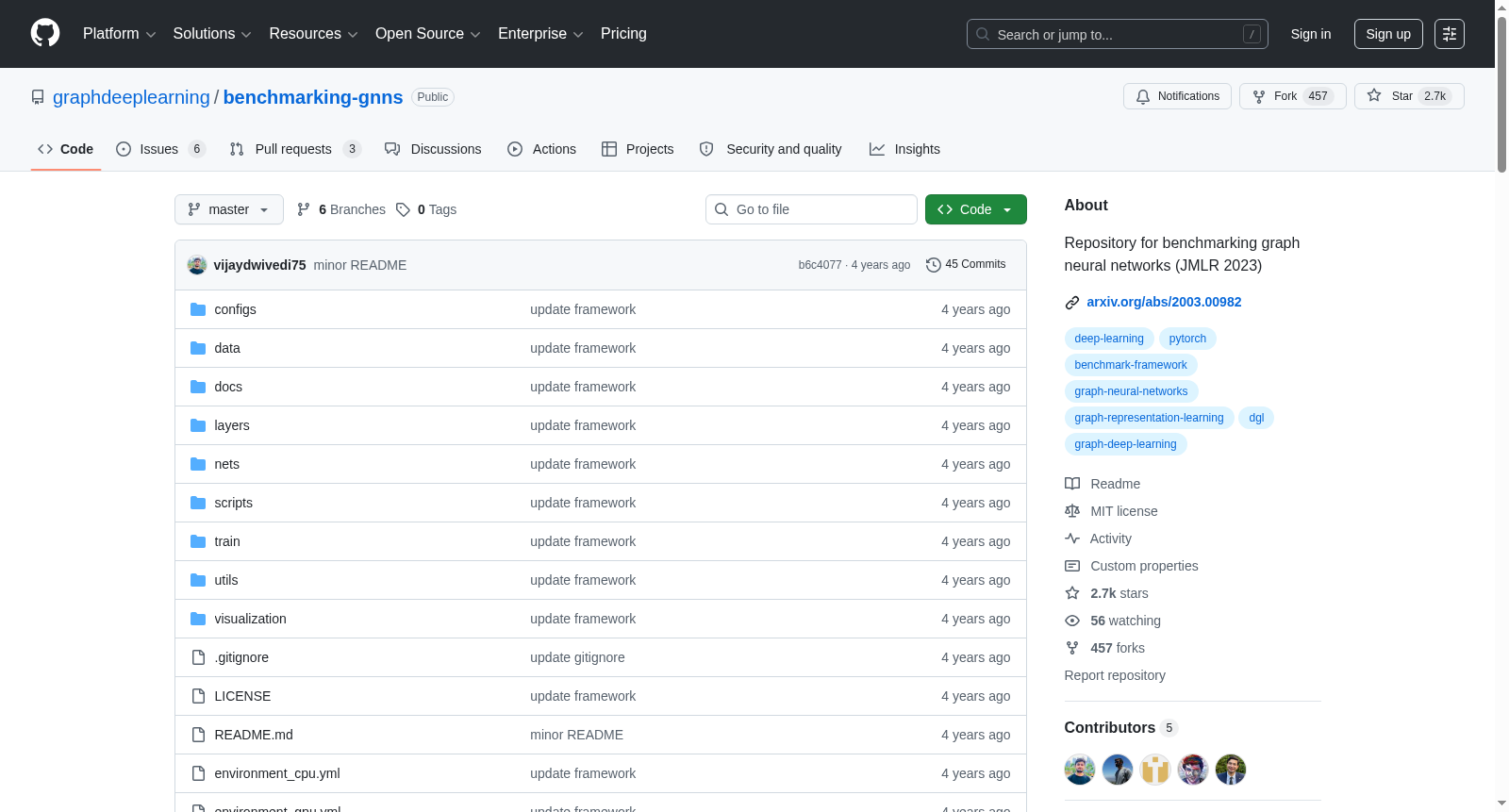Click the fork icon beside 457 forks
The image size is (1509, 812).
coord(1072,648)
